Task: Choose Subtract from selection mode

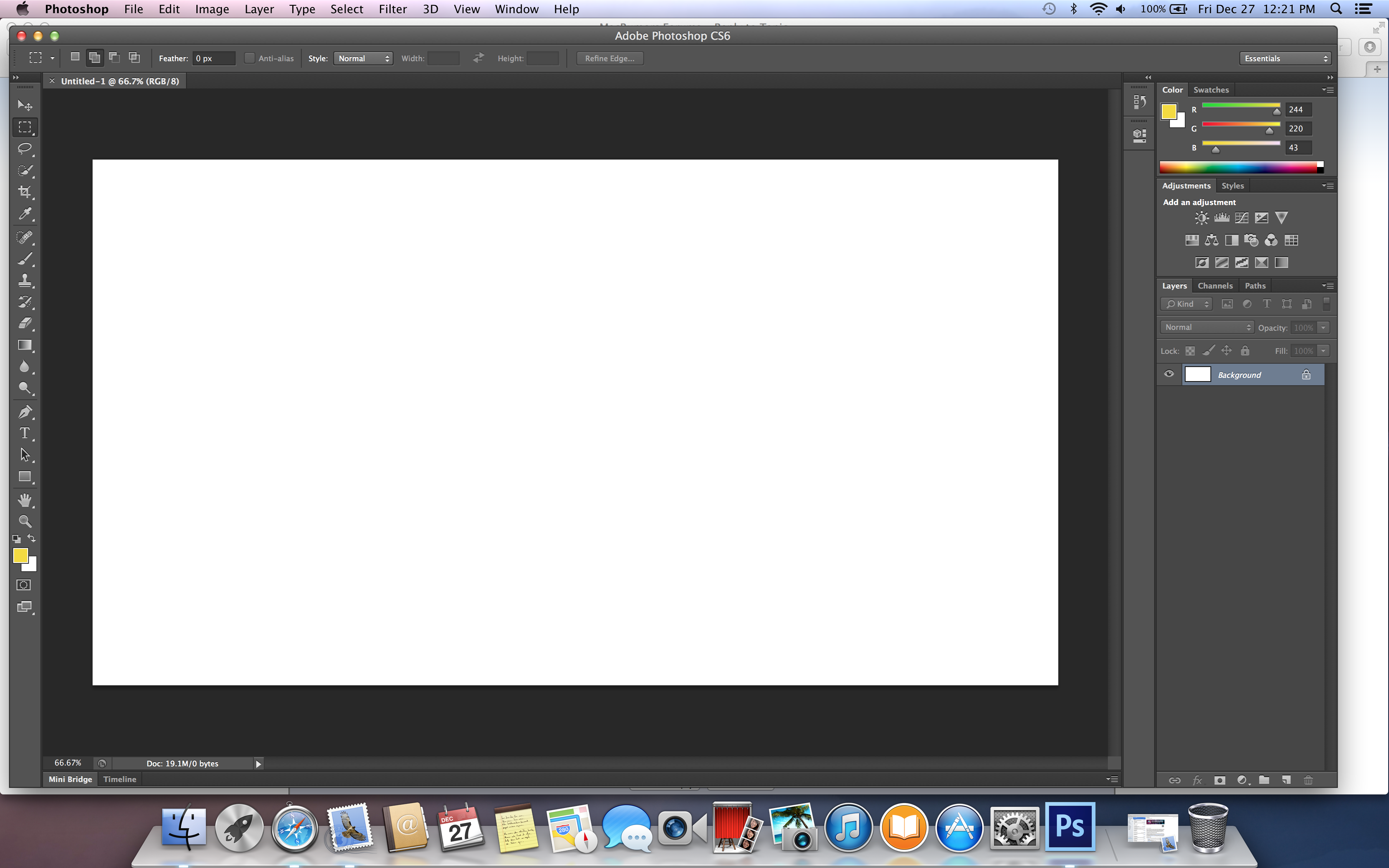Action: coord(114,57)
